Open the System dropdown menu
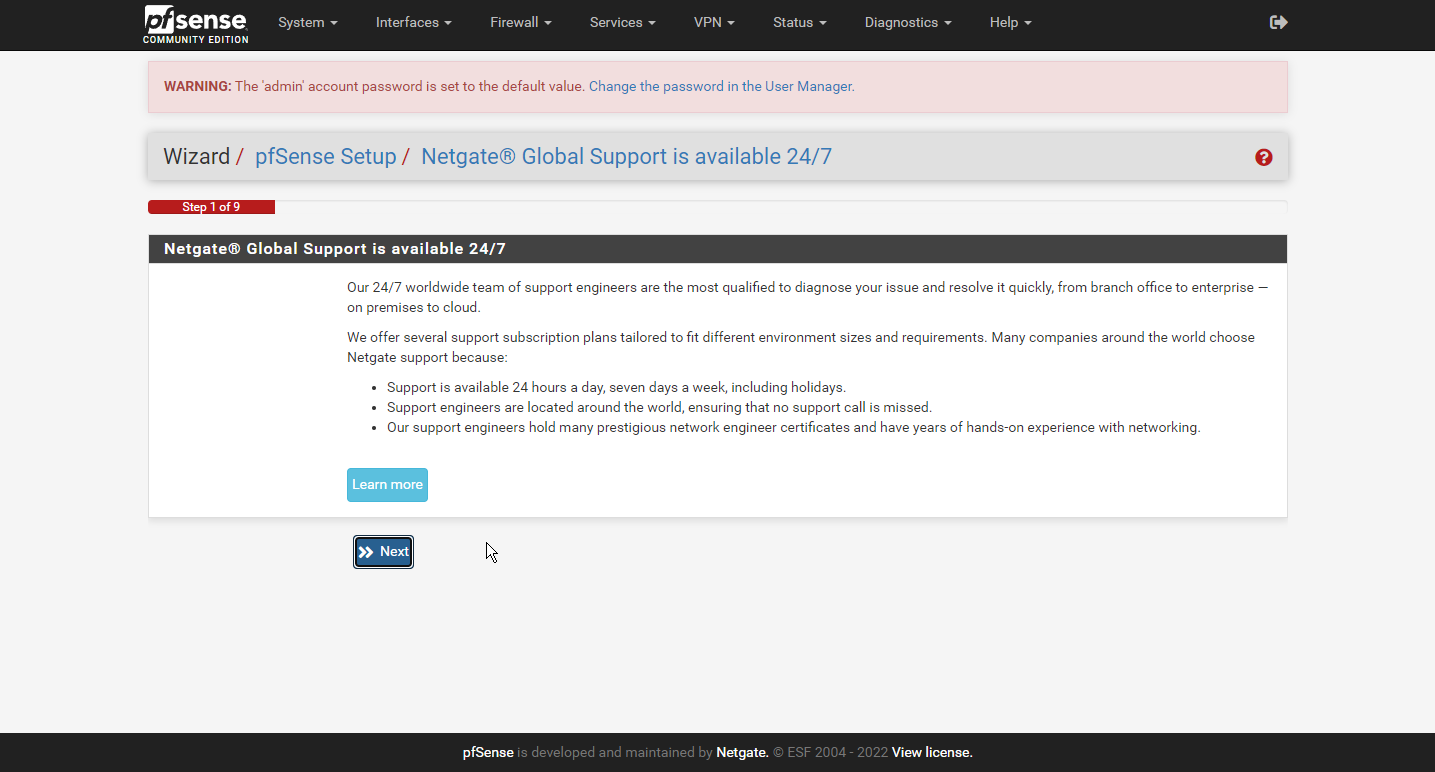The width and height of the screenshot is (1435, 772). 308,22
